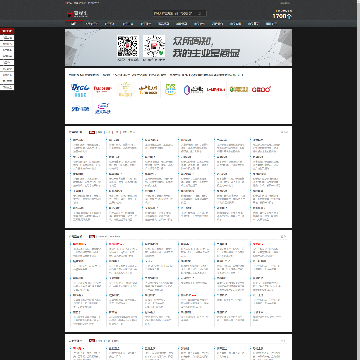Screen dimensions: 360x360
Task: Open the blue Orcl-style brand logo
Action: coord(80,90)
